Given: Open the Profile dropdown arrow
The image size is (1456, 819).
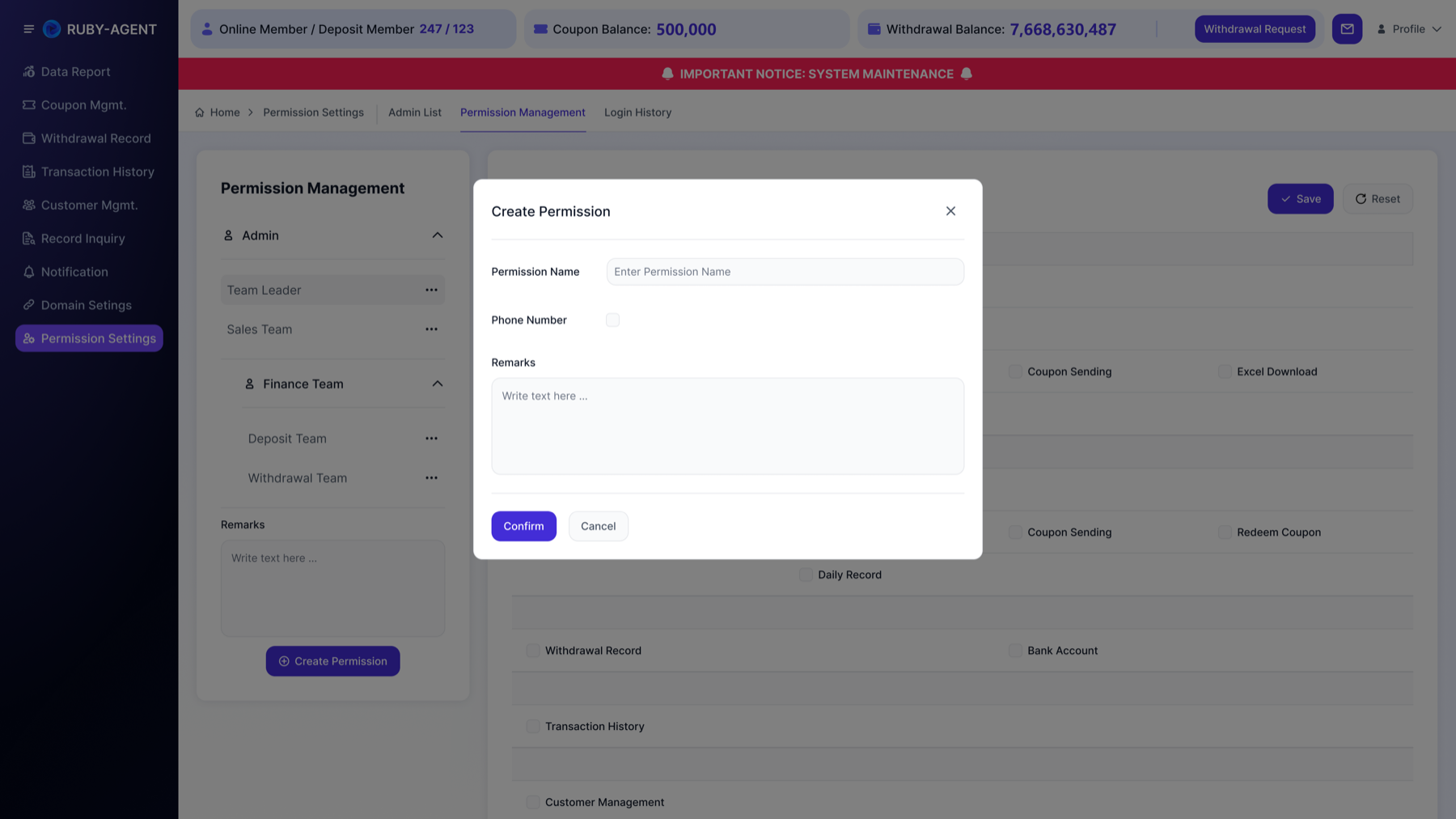Looking at the screenshot, I should pos(1437,29).
